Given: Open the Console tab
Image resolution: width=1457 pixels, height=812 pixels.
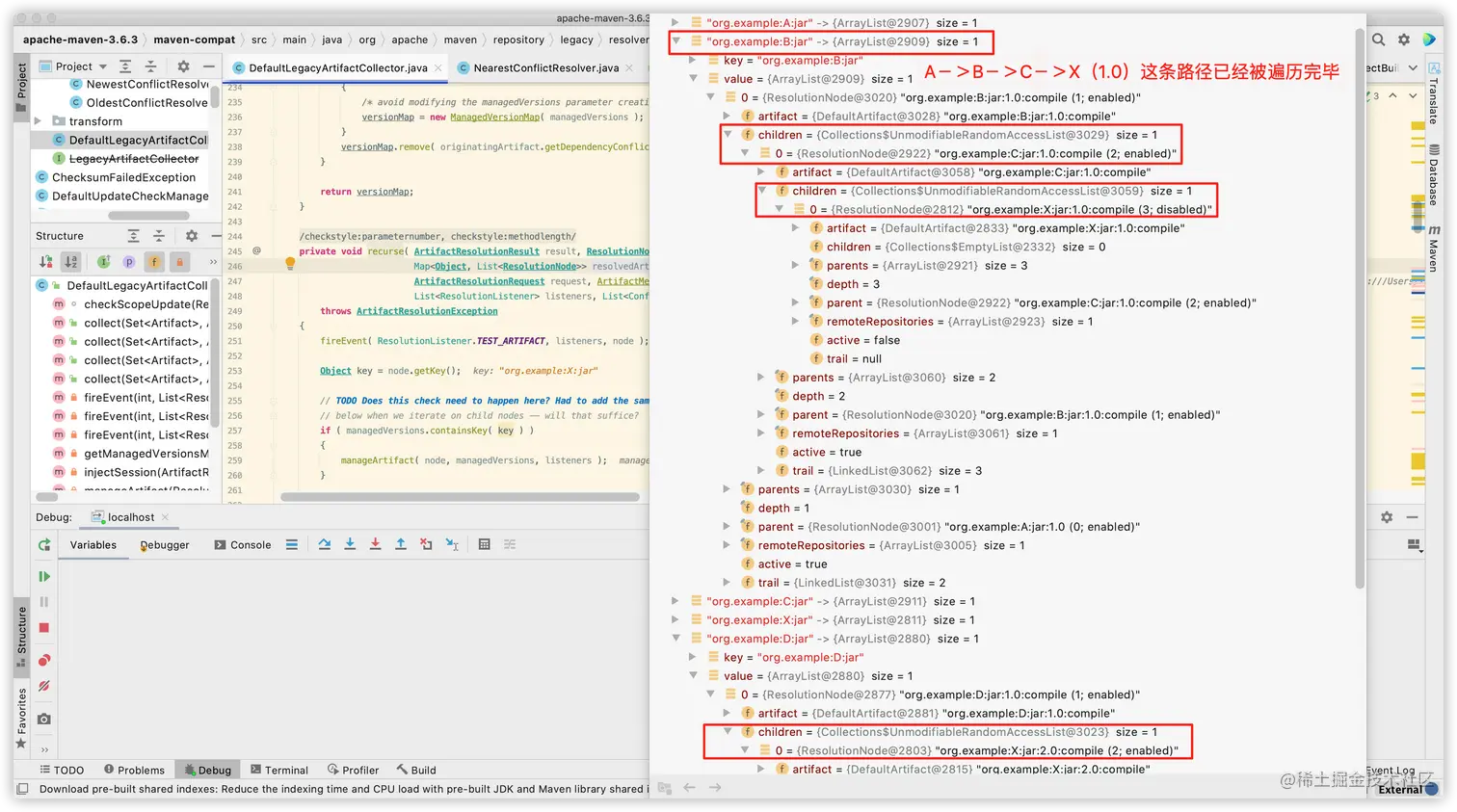Looking at the screenshot, I should point(243,545).
